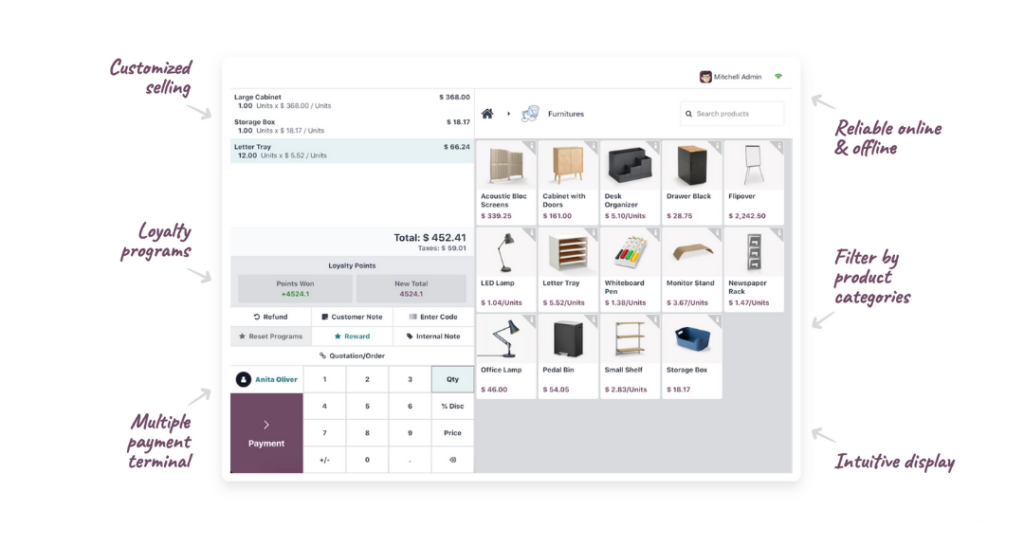Screen dimensions: 1024x546
Task: Add Pedal Bin product
Action: click(568, 356)
